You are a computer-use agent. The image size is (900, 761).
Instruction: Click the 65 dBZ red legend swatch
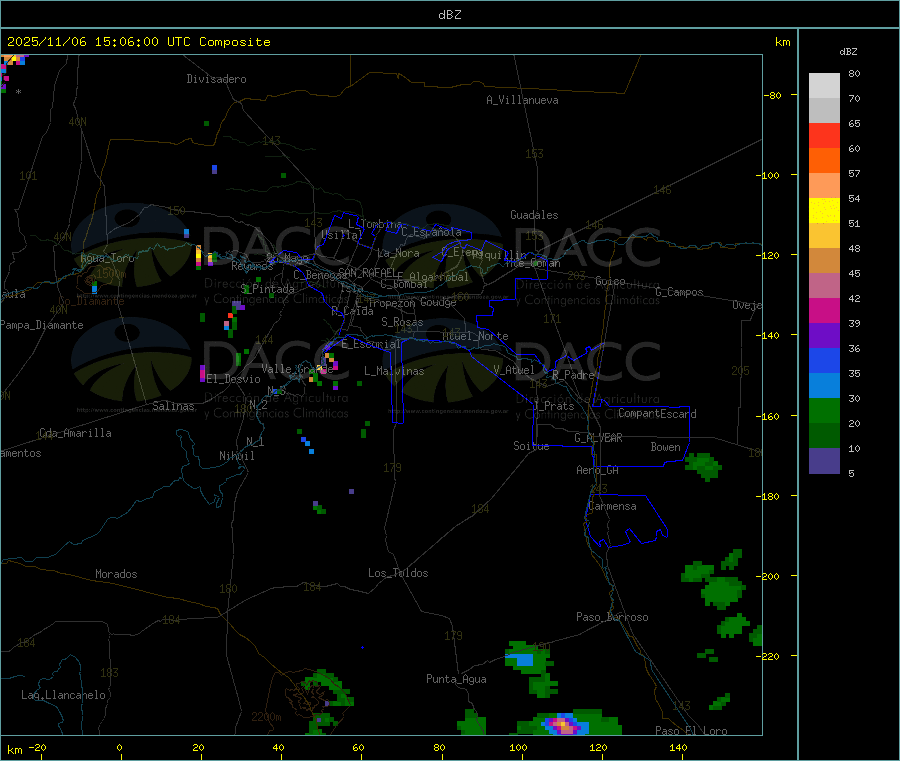tap(824, 135)
